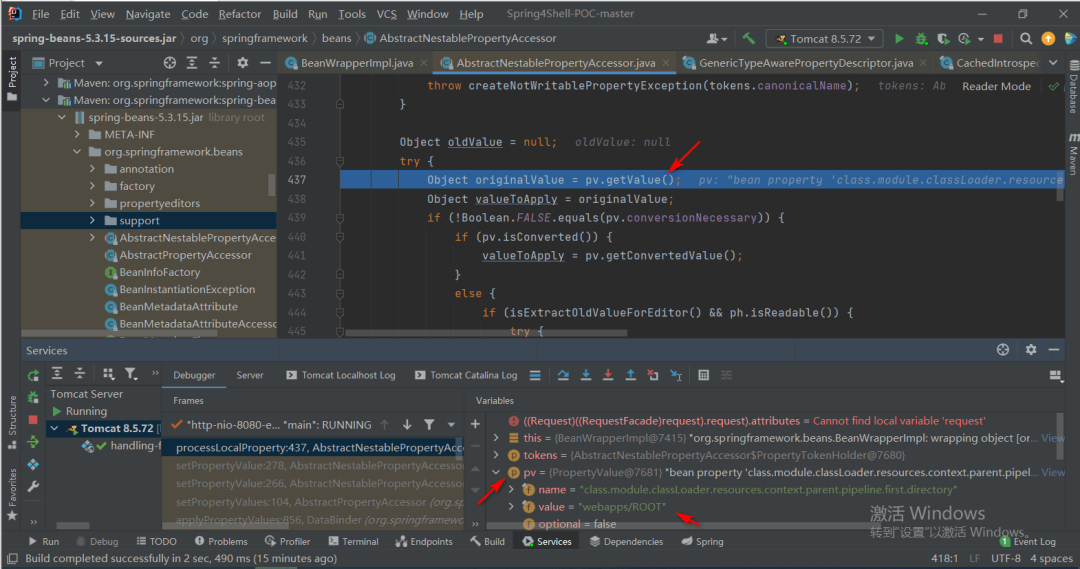Open the Problems tool window

click(220, 541)
